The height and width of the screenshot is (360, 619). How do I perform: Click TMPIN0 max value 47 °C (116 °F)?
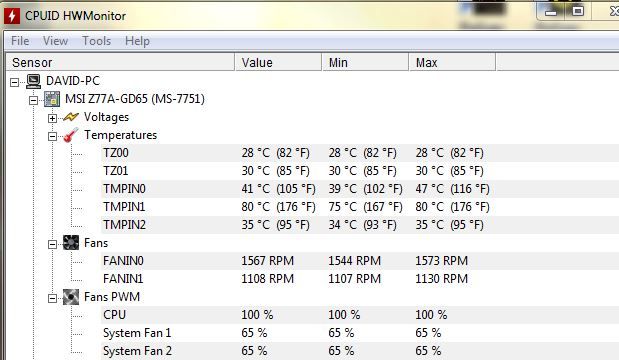click(452, 189)
